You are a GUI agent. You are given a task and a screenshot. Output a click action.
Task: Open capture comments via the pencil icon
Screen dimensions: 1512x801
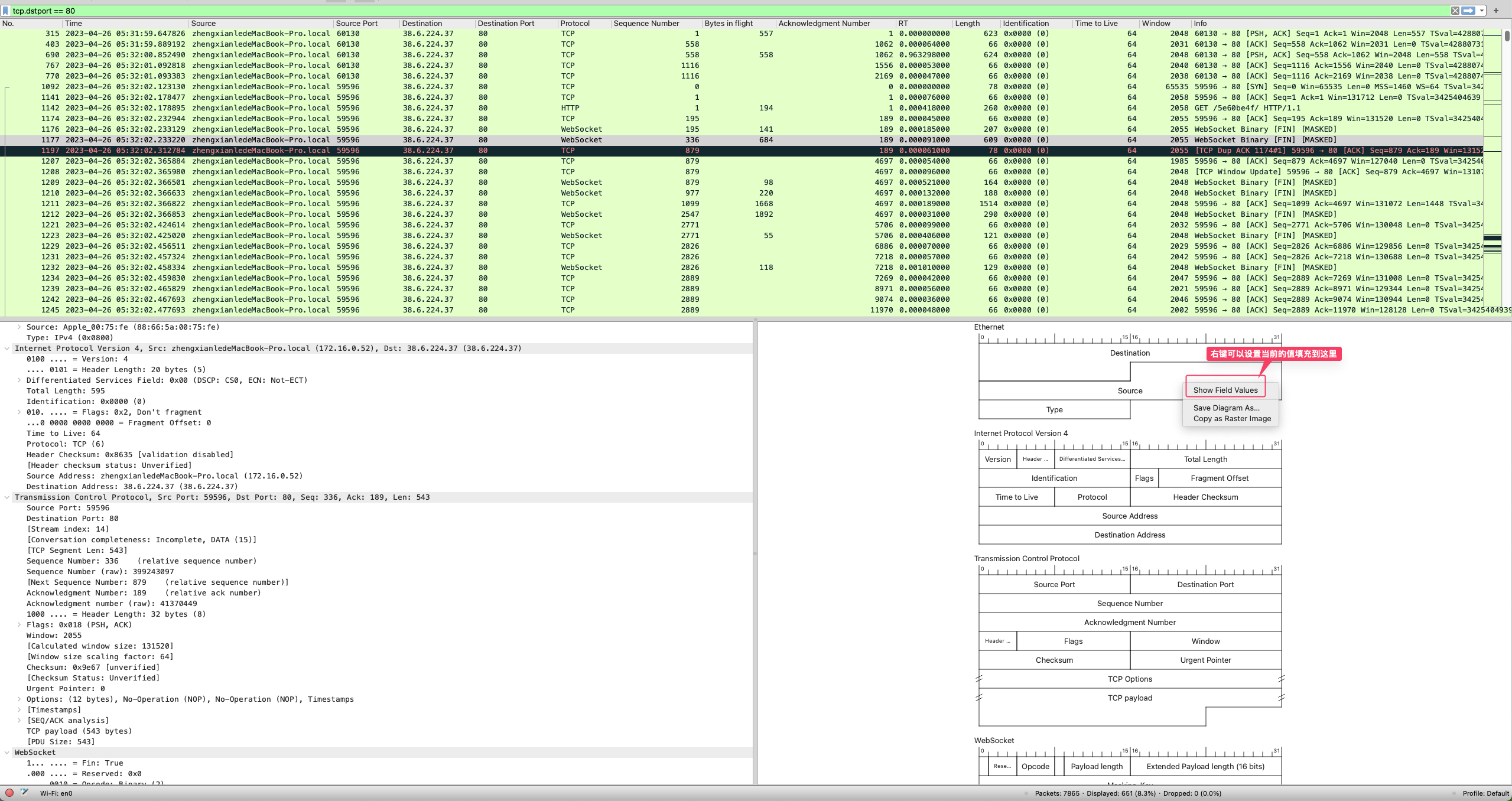(x=24, y=793)
